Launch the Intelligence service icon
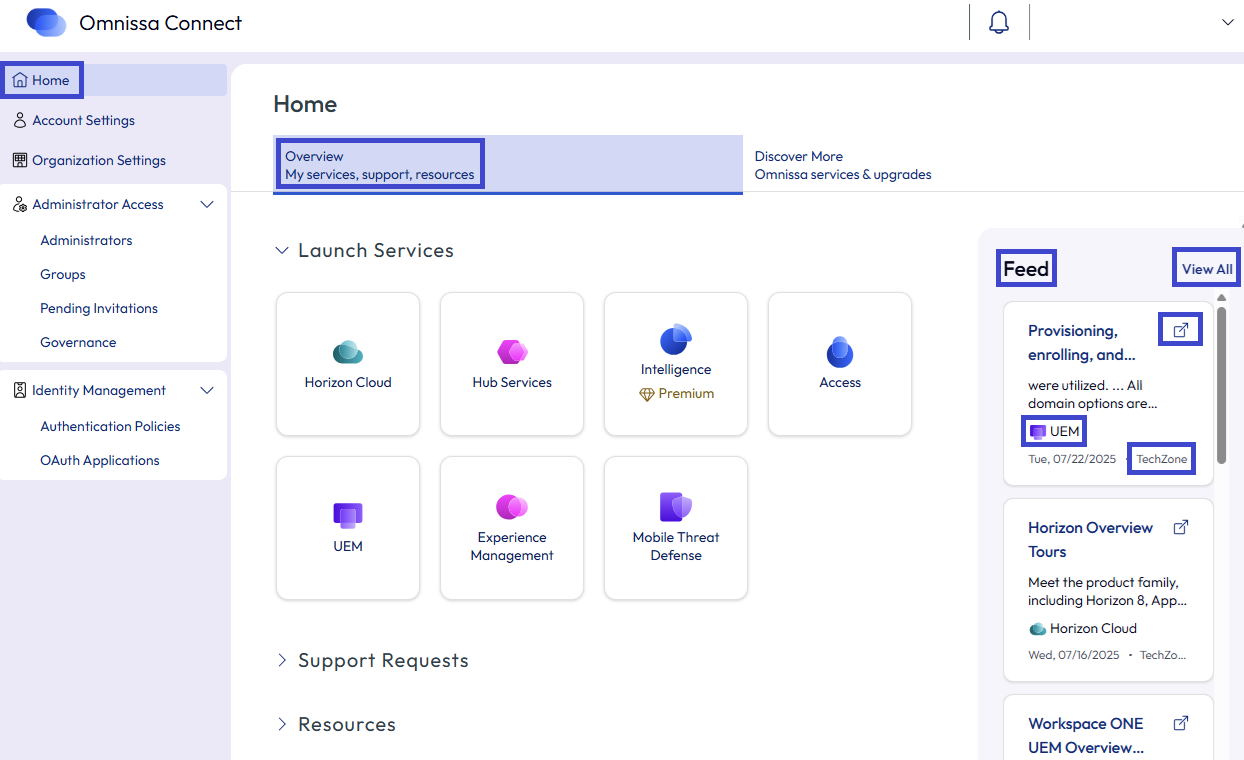Screen dimensions: 1244x760 (676, 339)
